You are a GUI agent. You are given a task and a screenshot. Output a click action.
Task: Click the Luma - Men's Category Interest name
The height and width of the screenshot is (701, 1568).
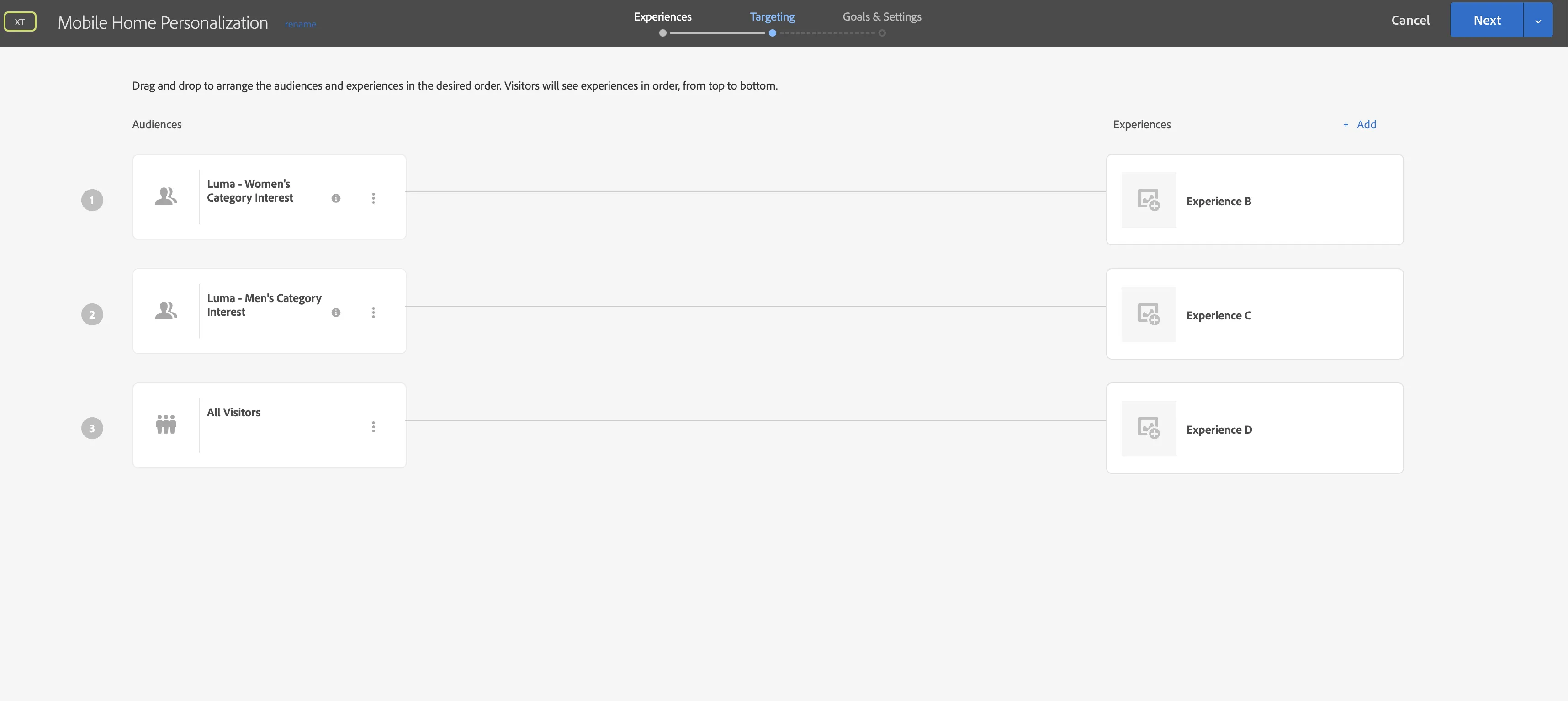[x=264, y=304]
